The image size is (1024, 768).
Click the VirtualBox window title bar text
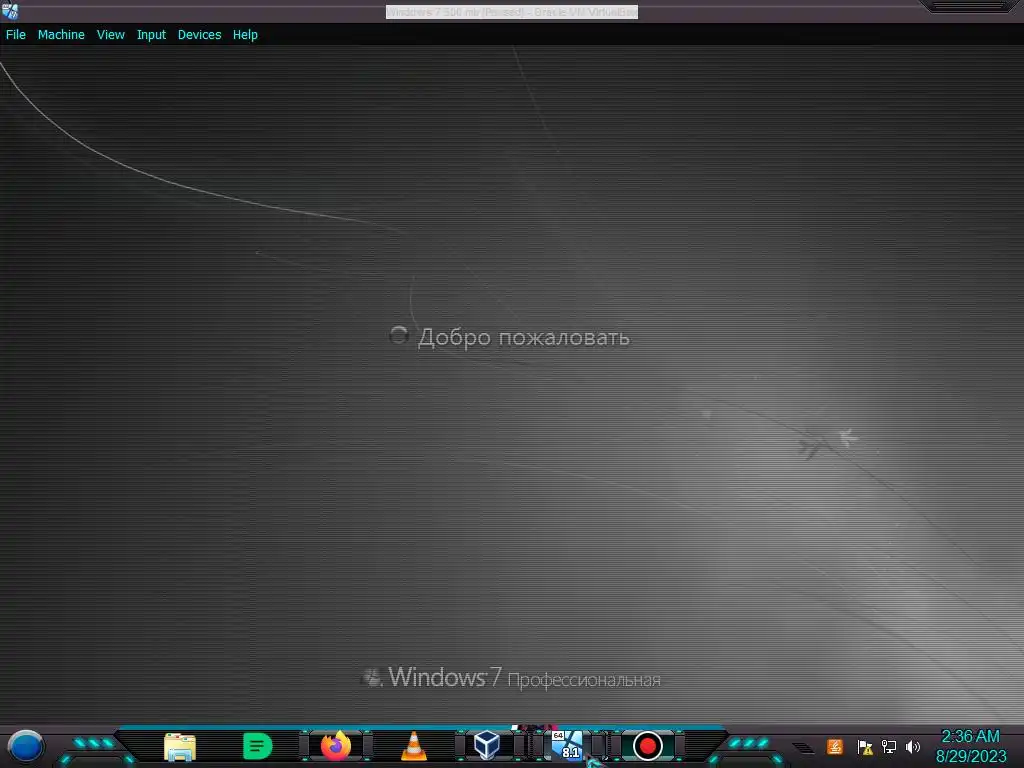click(x=512, y=12)
